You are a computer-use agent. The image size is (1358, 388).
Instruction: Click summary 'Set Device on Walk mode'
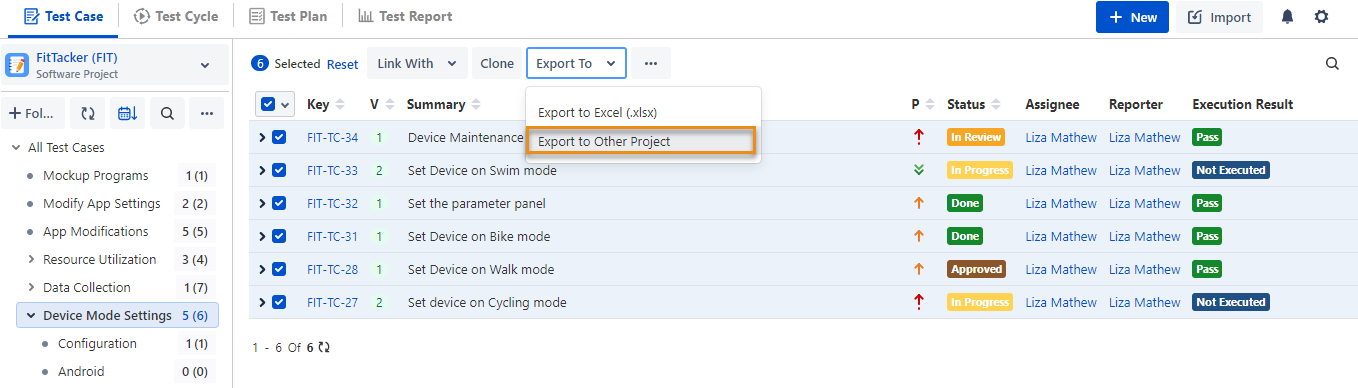[481, 270]
